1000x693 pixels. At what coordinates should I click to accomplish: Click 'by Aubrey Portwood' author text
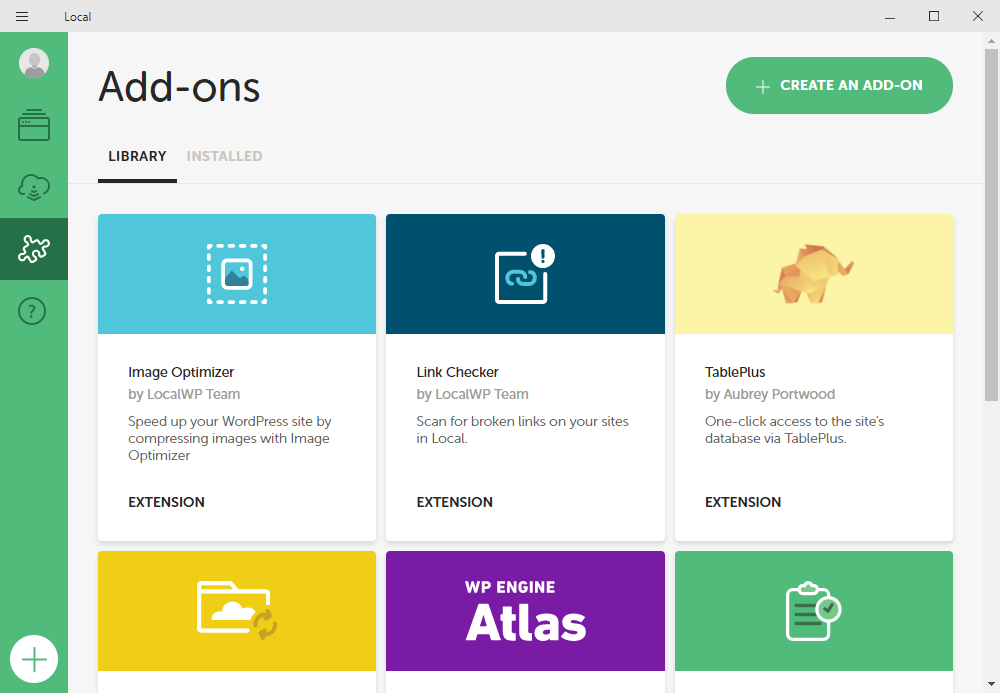[770, 394]
